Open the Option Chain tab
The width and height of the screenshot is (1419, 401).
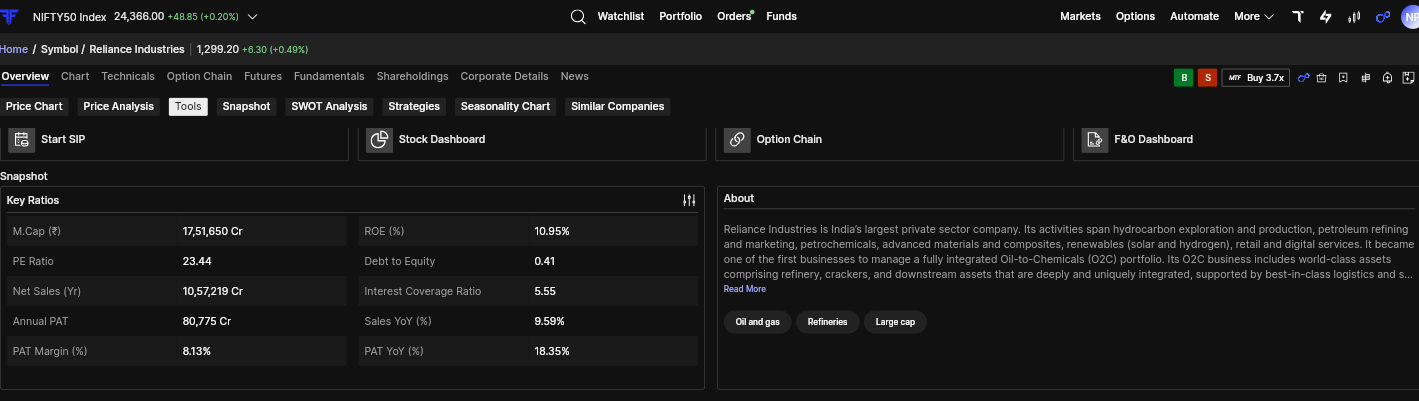[x=199, y=76]
